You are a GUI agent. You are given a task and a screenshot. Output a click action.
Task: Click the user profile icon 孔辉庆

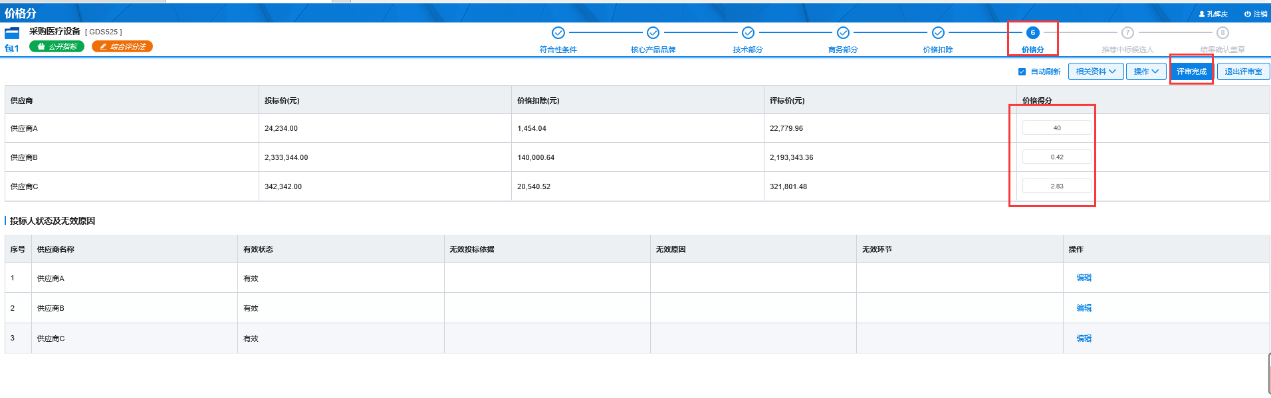pyautogui.click(x=1202, y=15)
